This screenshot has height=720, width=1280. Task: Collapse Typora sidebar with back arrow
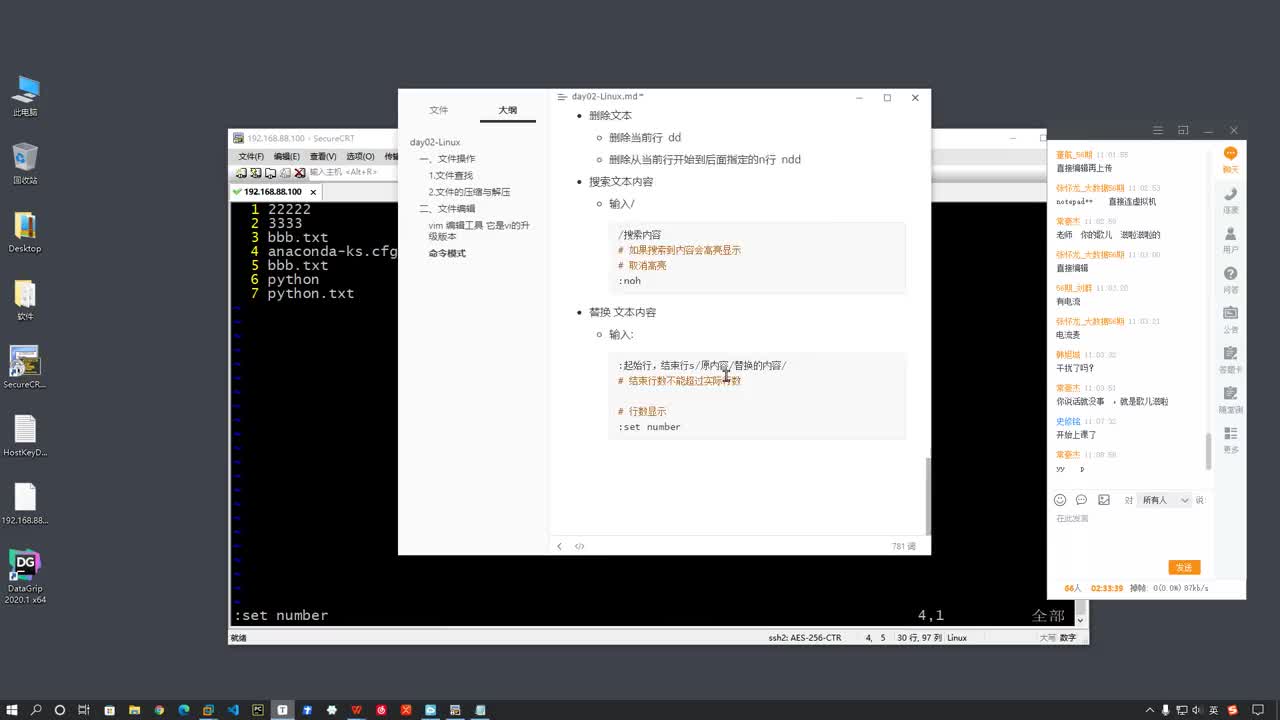[559, 546]
